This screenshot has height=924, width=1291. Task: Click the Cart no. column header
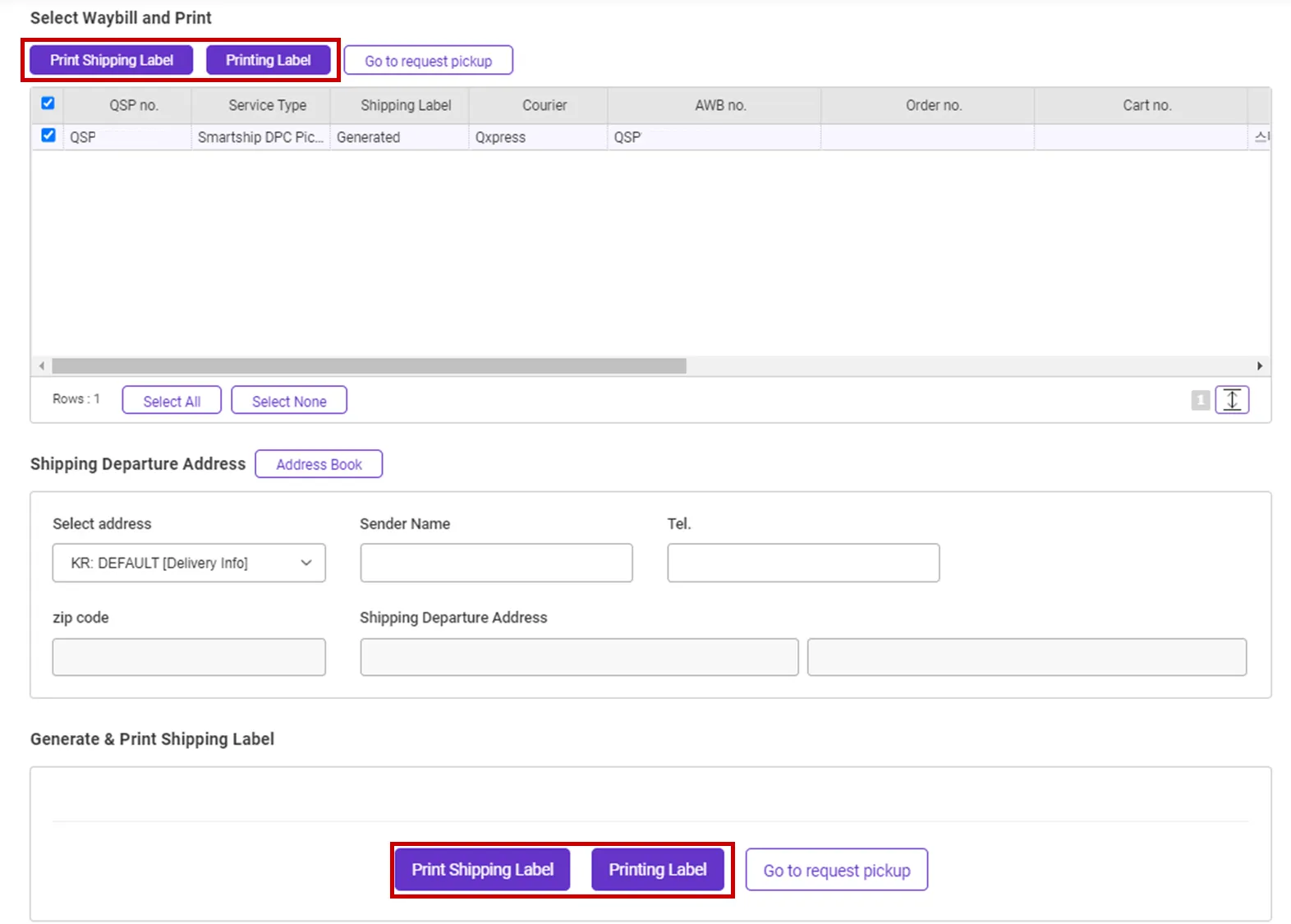1142,106
